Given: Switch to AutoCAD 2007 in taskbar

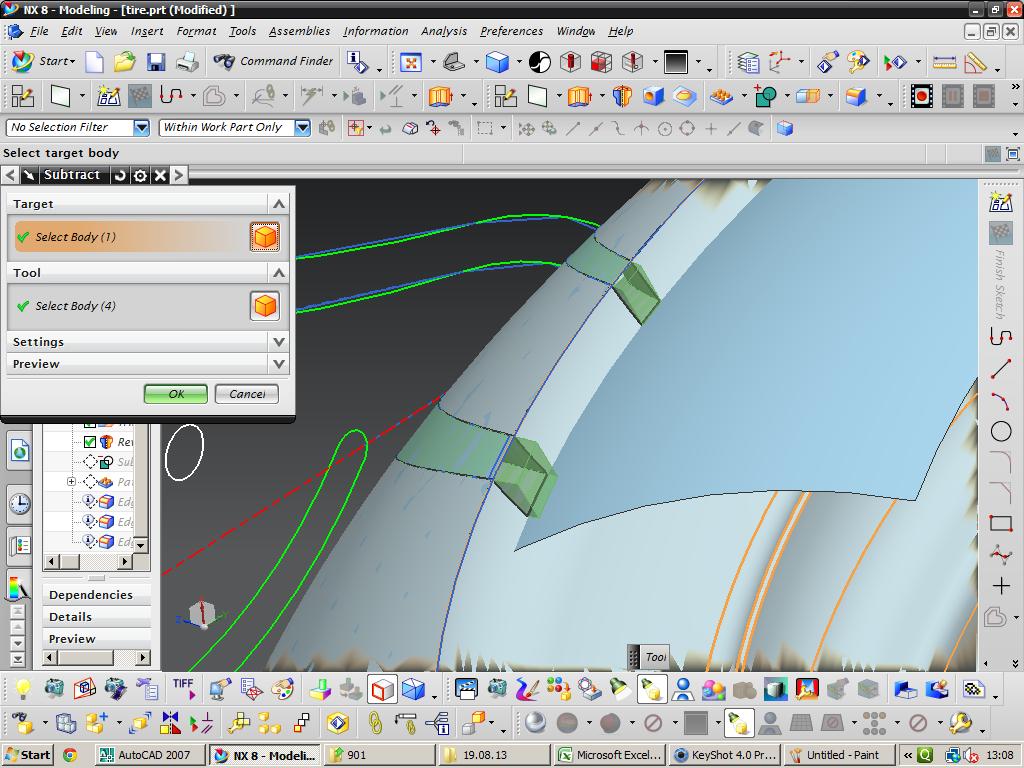Looking at the screenshot, I should tap(151, 755).
